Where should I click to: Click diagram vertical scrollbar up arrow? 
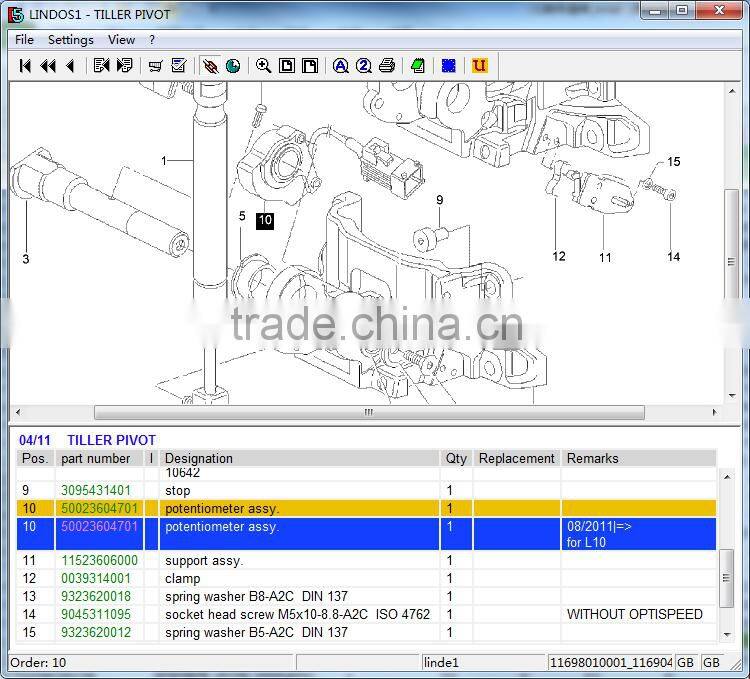[x=732, y=91]
